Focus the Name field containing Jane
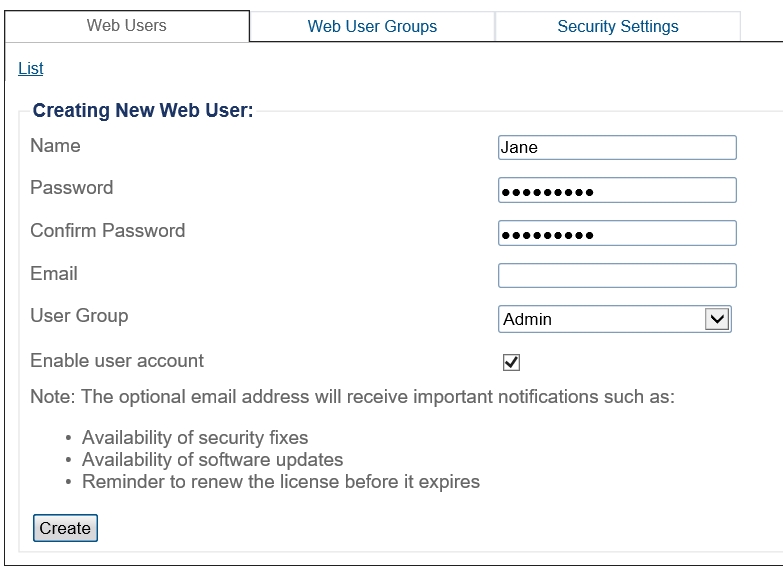 616,148
